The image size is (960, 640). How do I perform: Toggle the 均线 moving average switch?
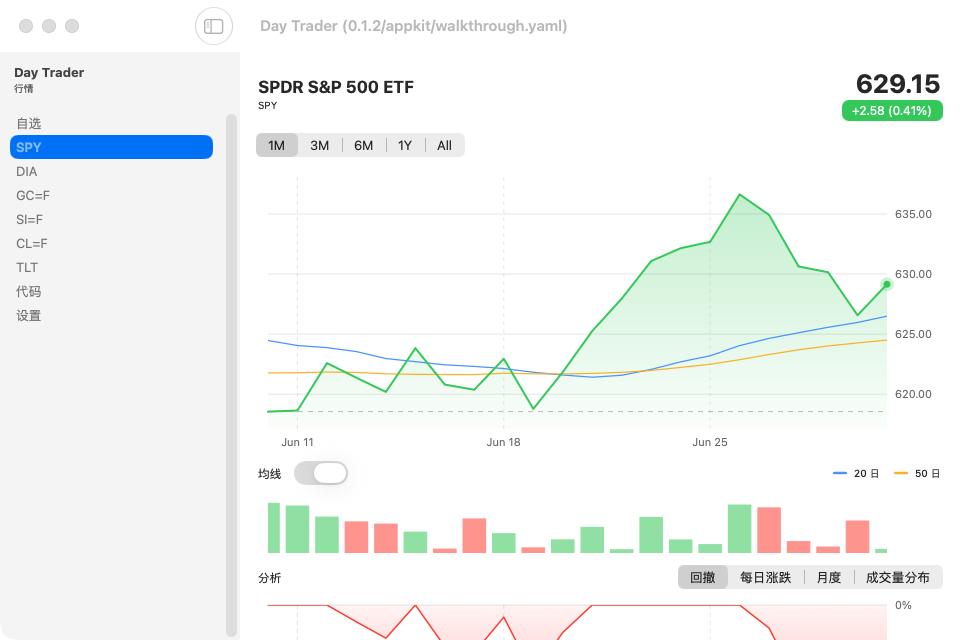pos(321,473)
